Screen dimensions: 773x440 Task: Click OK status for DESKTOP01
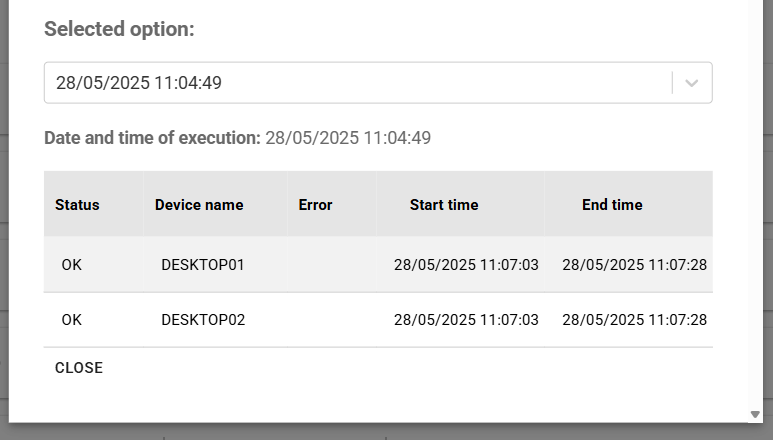point(72,265)
